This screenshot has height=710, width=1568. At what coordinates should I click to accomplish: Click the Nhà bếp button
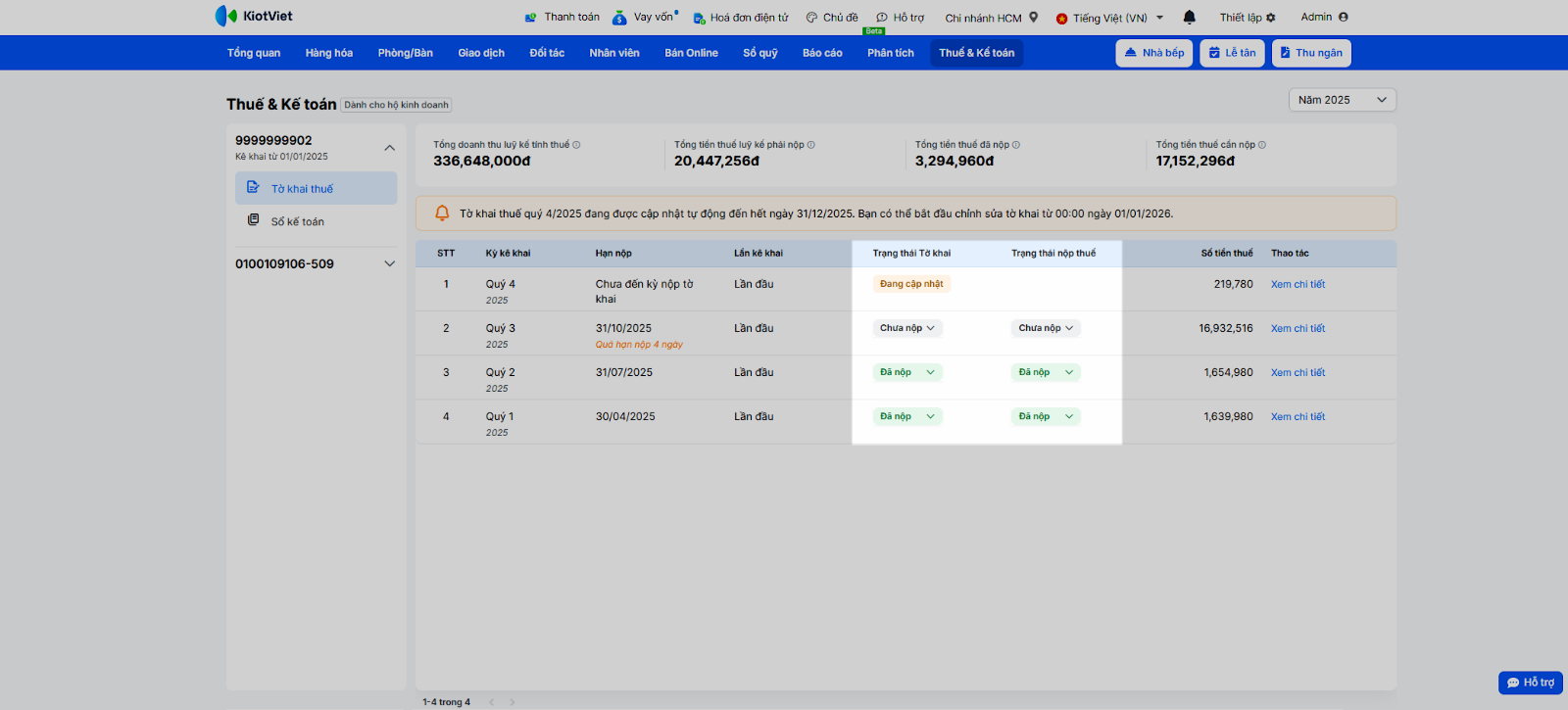[1154, 53]
